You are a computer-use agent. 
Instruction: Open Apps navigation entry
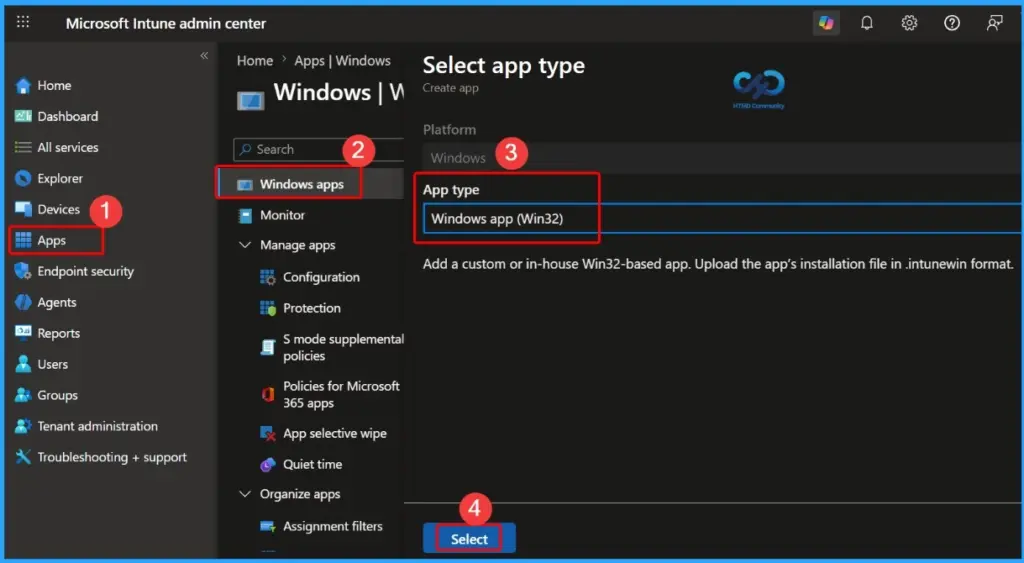click(x=52, y=240)
